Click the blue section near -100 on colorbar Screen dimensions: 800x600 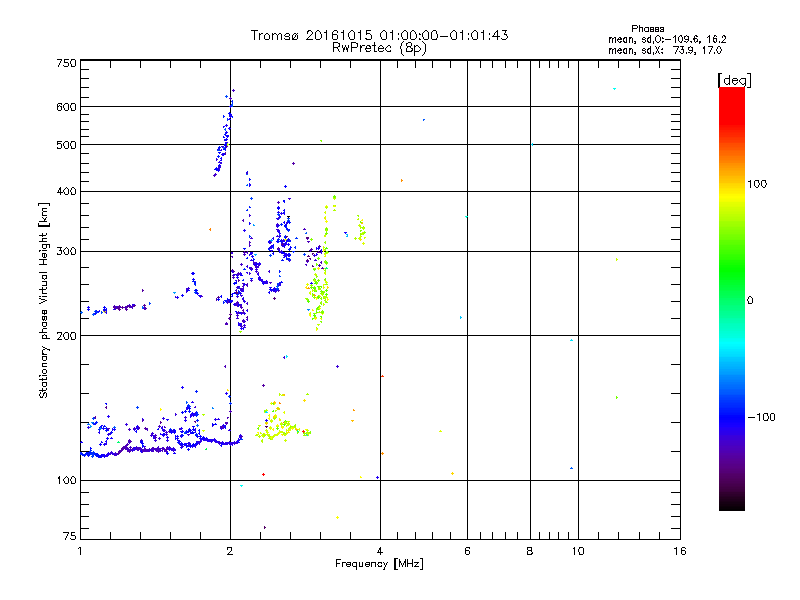click(732, 416)
